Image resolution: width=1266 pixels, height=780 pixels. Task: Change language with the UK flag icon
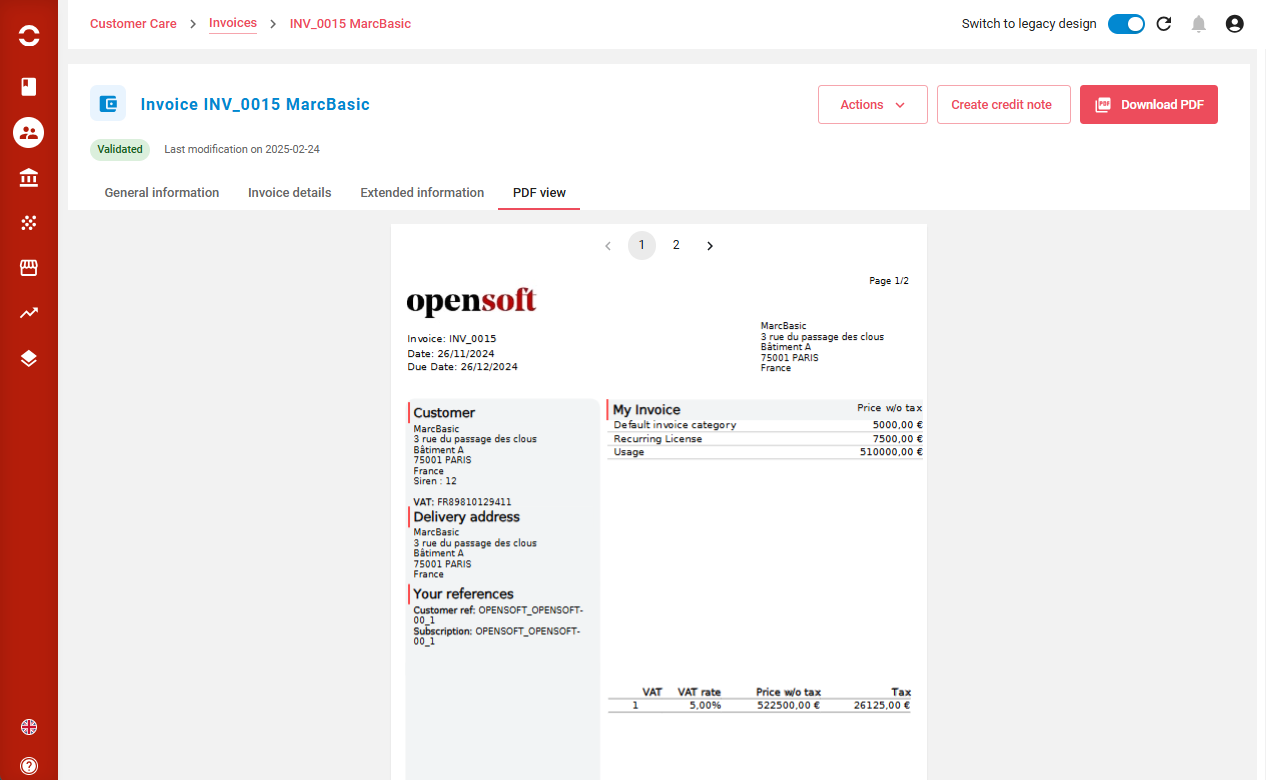pyautogui.click(x=29, y=727)
